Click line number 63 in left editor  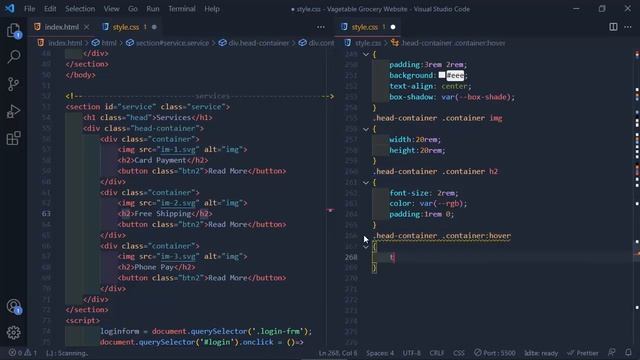tap(46, 213)
